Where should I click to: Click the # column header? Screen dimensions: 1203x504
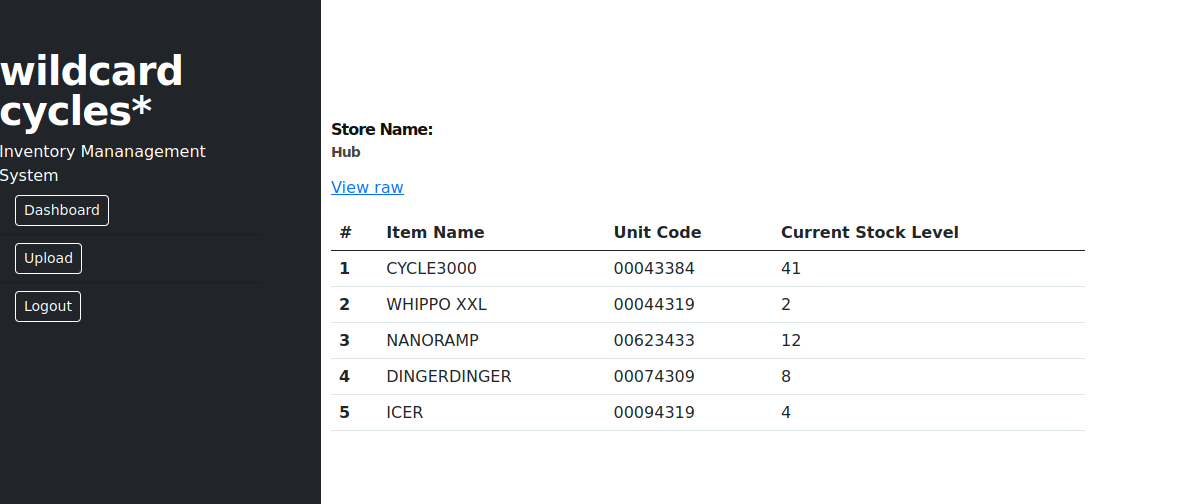[345, 232]
